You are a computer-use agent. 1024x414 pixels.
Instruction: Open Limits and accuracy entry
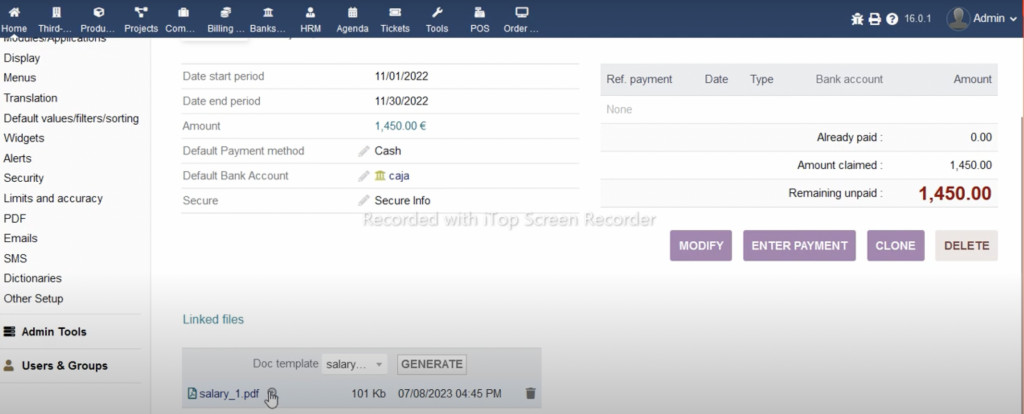tap(53, 198)
